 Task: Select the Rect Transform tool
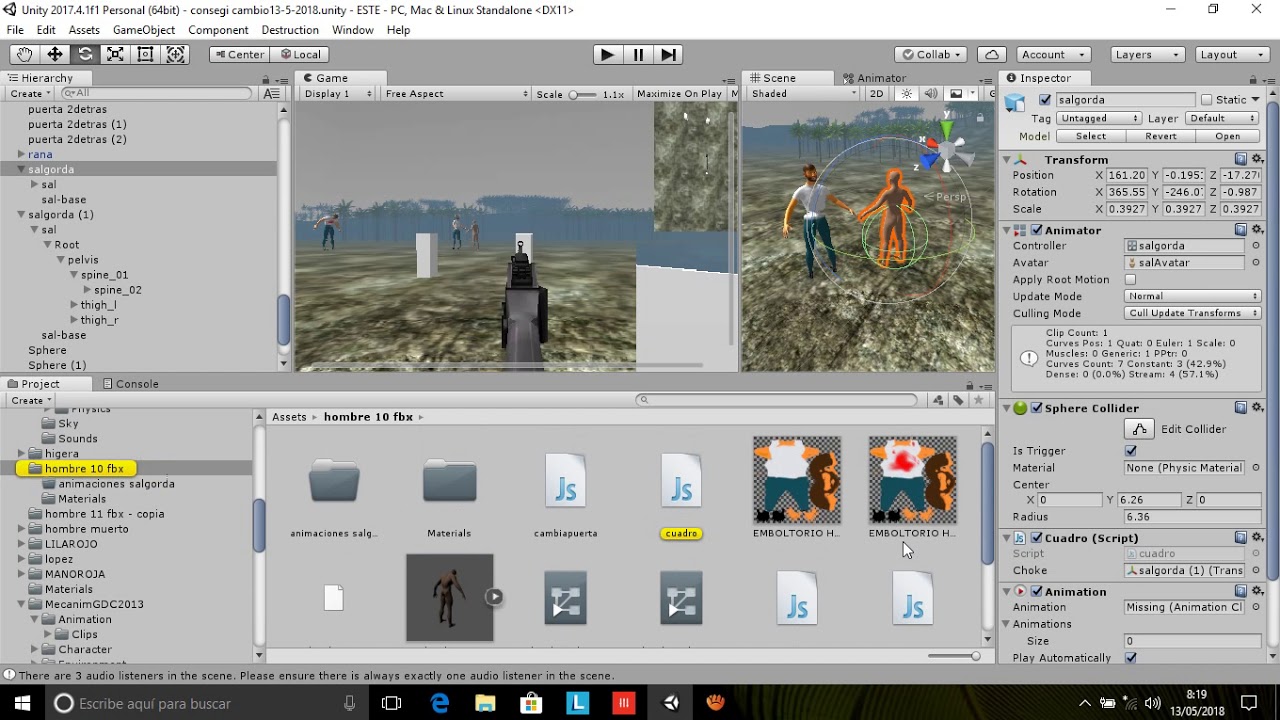(x=145, y=55)
